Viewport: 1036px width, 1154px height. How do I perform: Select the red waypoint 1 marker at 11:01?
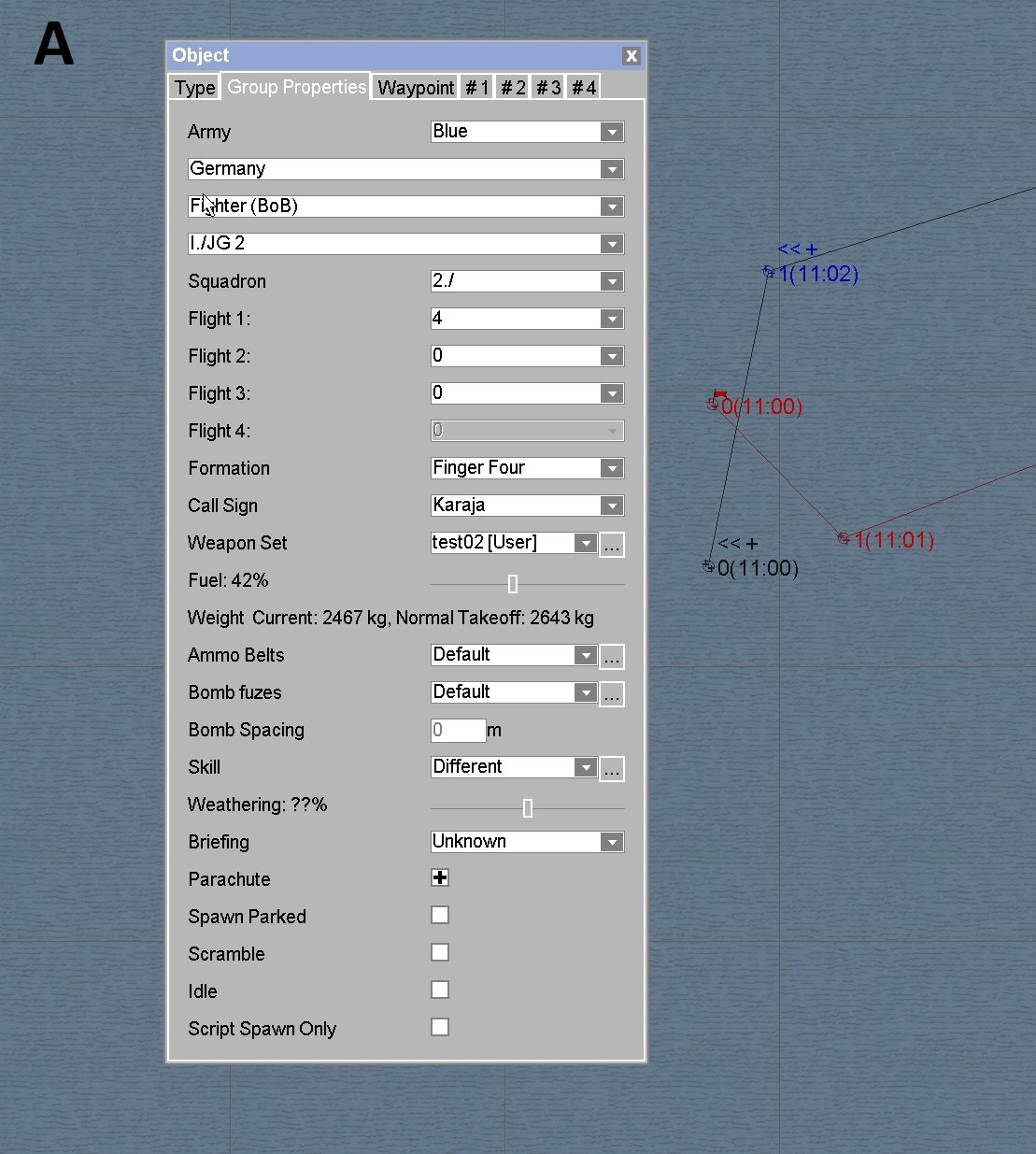click(844, 538)
